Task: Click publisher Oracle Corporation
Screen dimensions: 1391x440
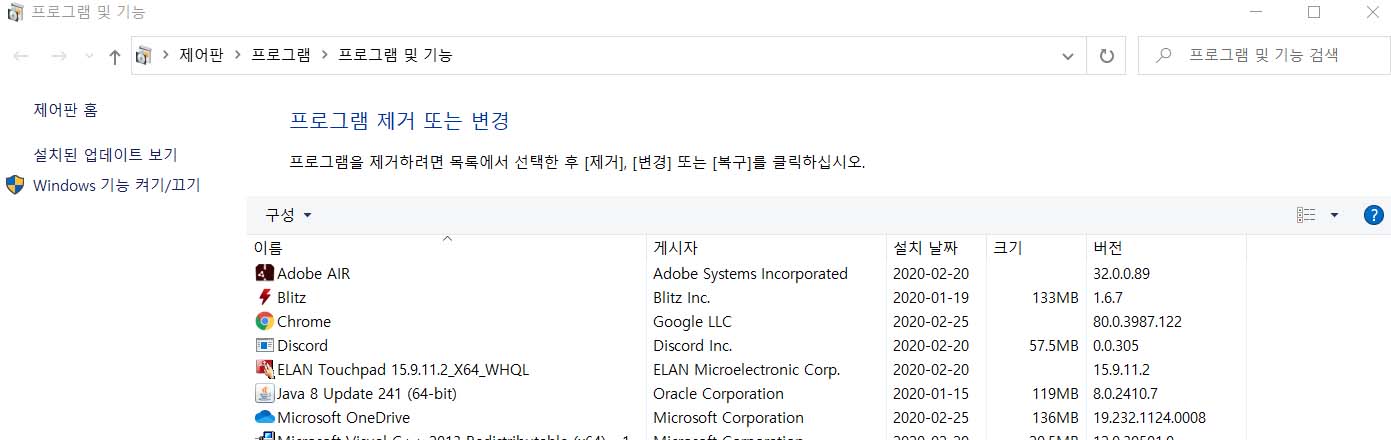Action: pyautogui.click(x=718, y=393)
